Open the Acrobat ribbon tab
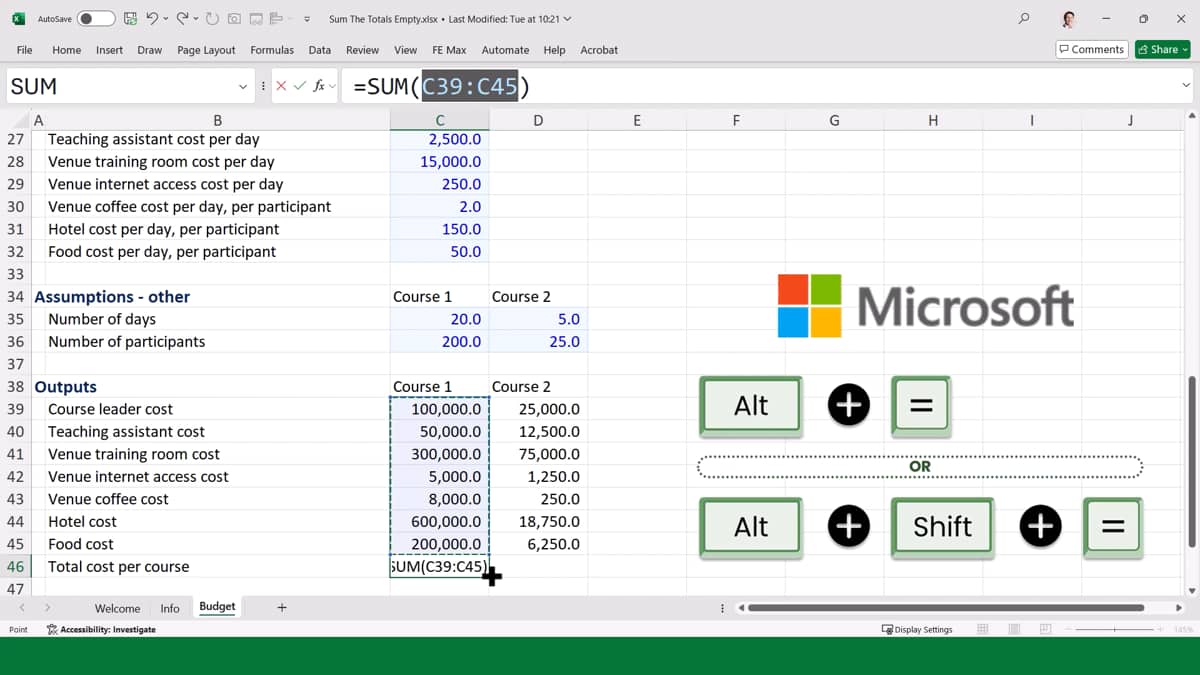This screenshot has height=675, width=1200. (x=599, y=50)
